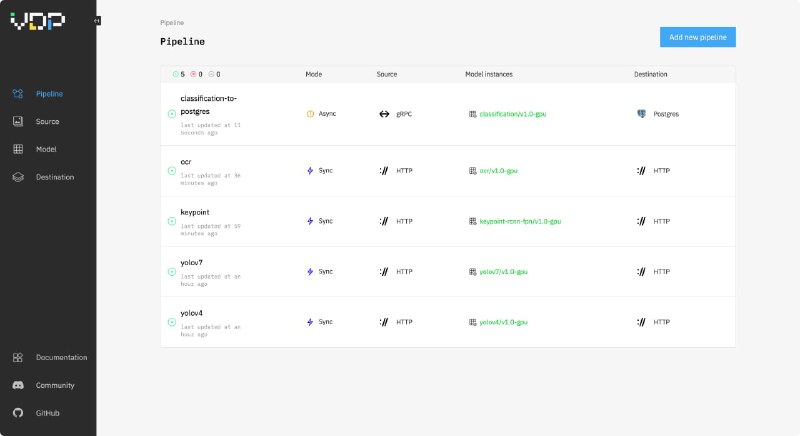This screenshot has height=436, width=800.
Task: Collapse the sidebar with the arrow toggle
Action: click(x=97, y=20)
